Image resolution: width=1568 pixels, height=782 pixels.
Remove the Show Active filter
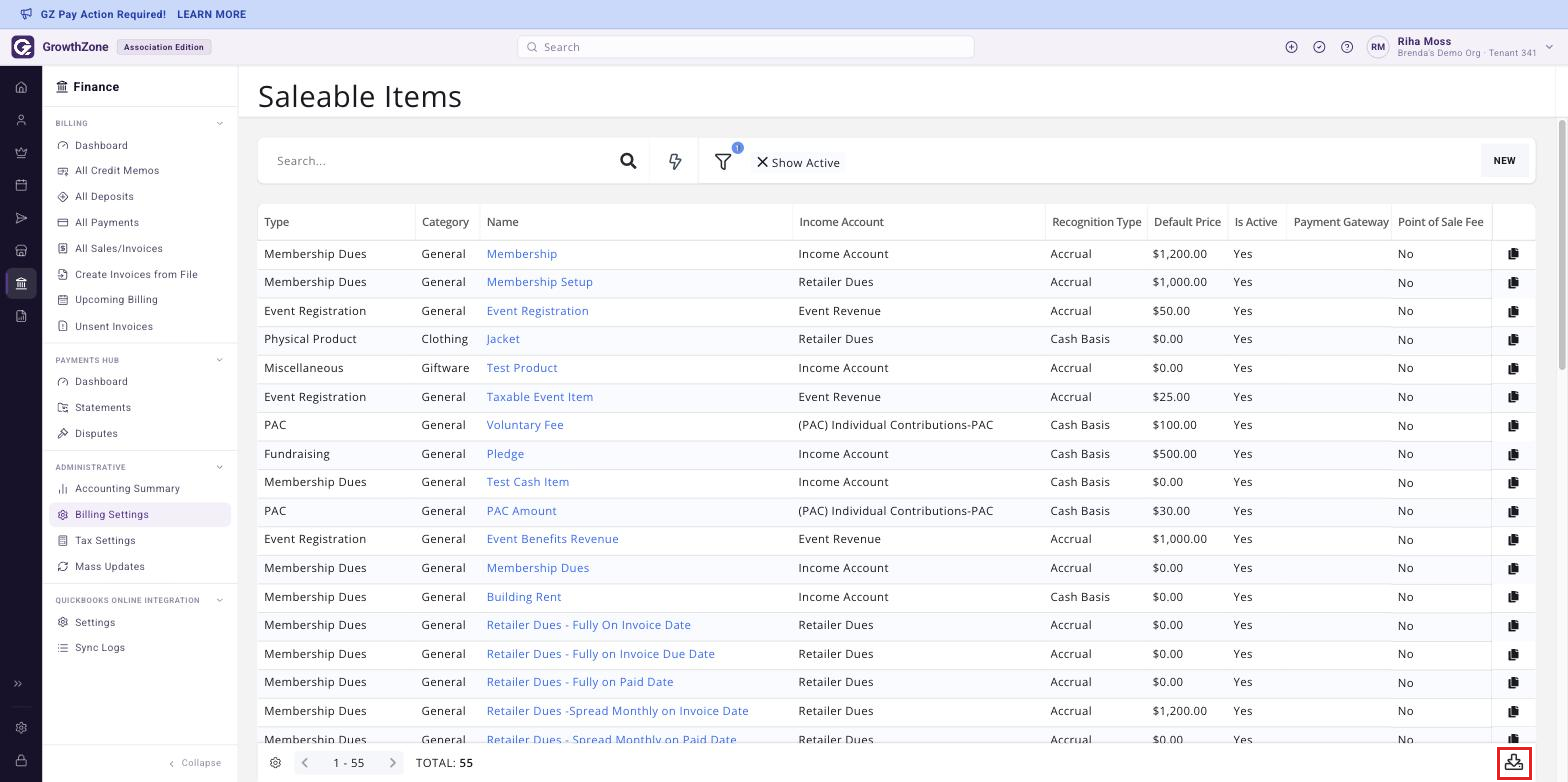click(x=762, y=162)
